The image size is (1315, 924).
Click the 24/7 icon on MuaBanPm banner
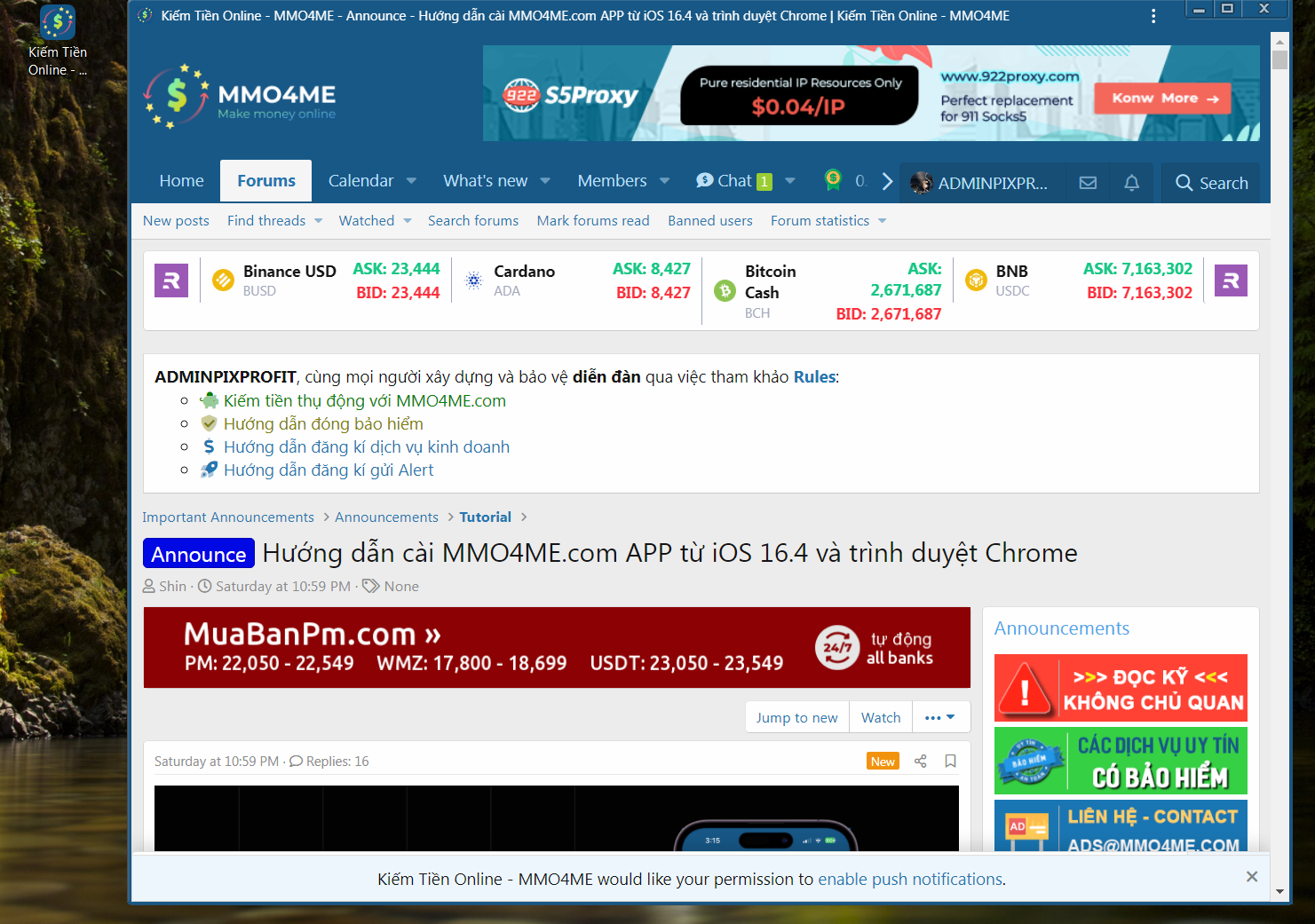[x=837, y=648]
